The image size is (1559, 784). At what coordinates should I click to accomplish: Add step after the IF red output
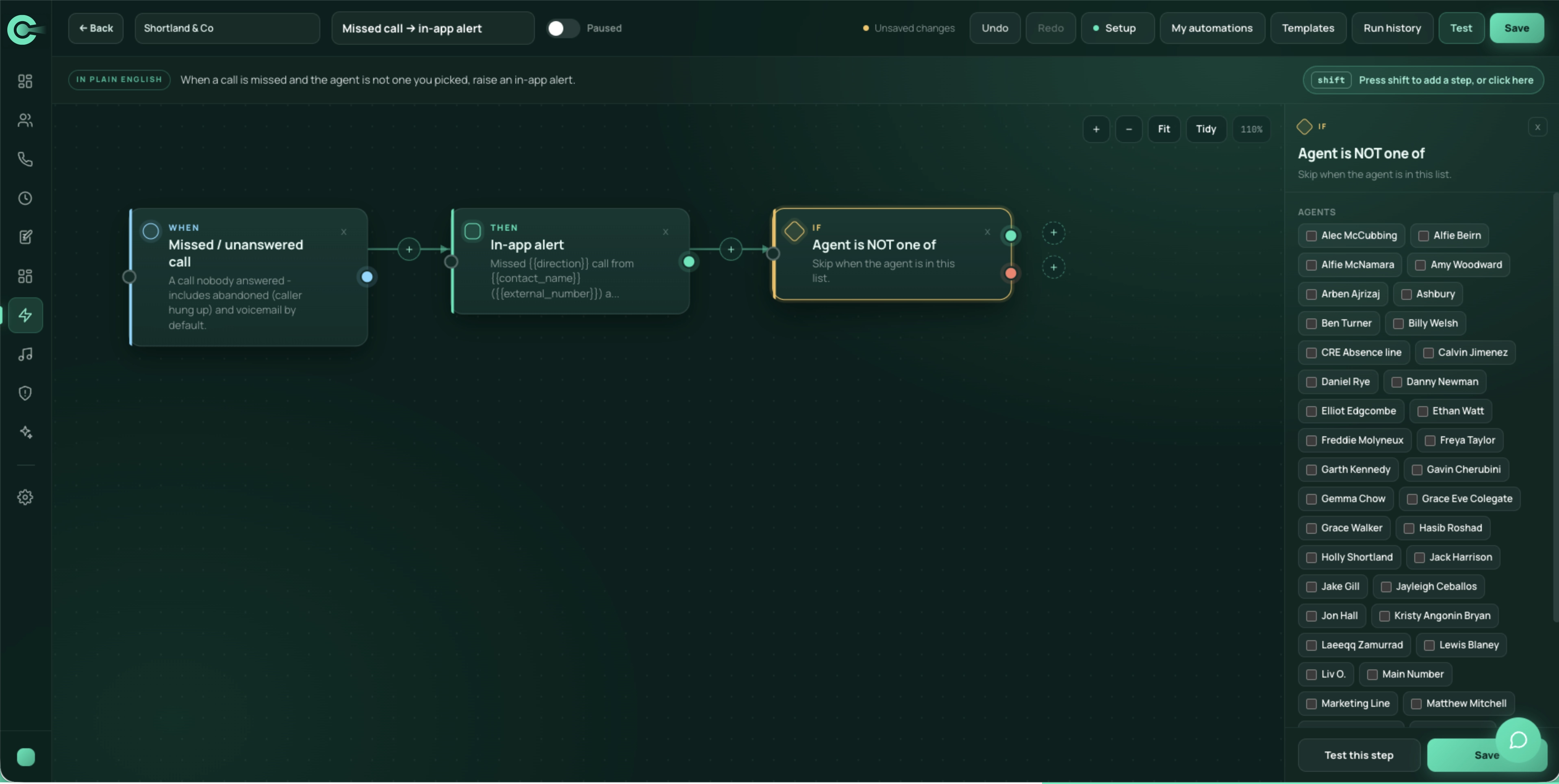point(1054,267)
